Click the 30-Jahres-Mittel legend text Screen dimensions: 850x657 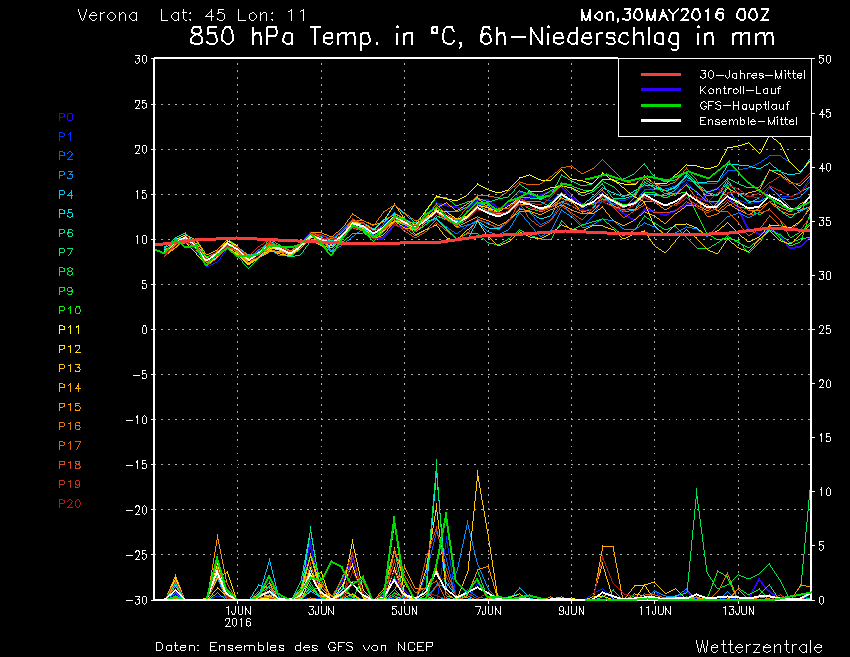click(752, 75)
